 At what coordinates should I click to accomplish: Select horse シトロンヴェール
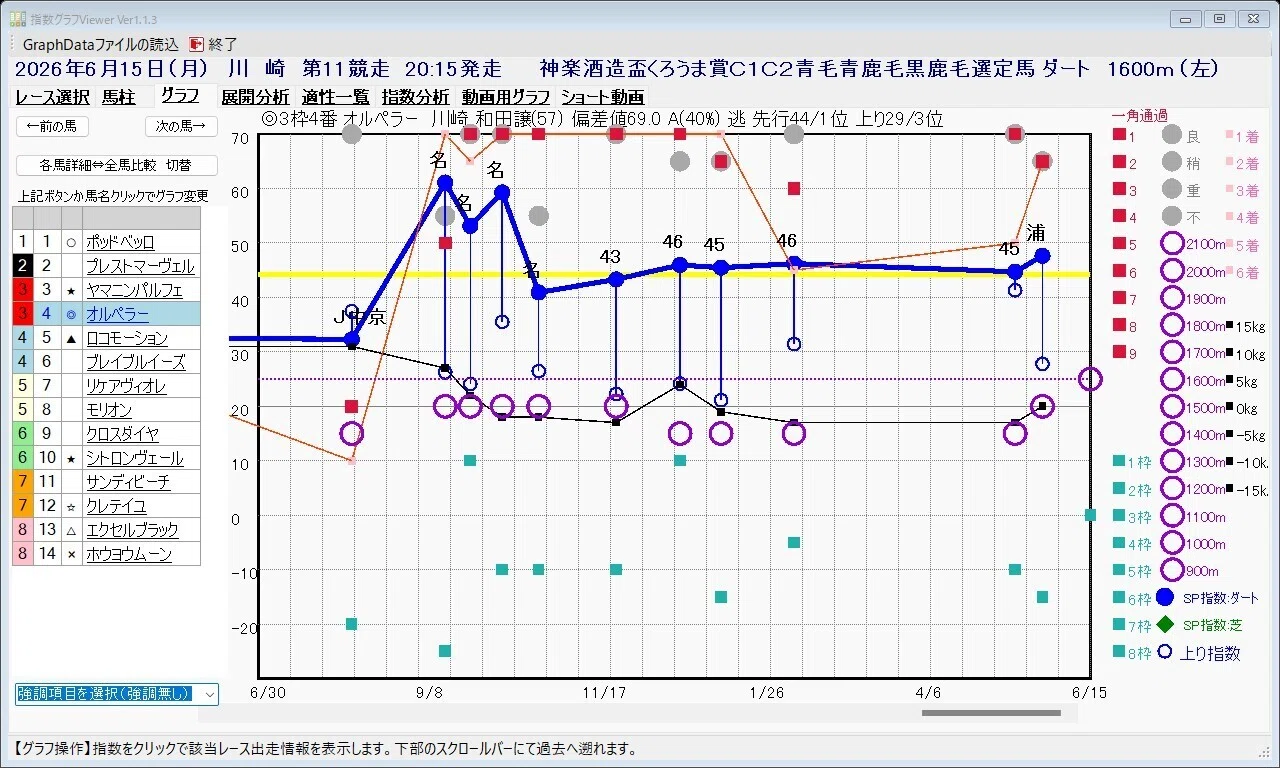[x=134, y=458]
